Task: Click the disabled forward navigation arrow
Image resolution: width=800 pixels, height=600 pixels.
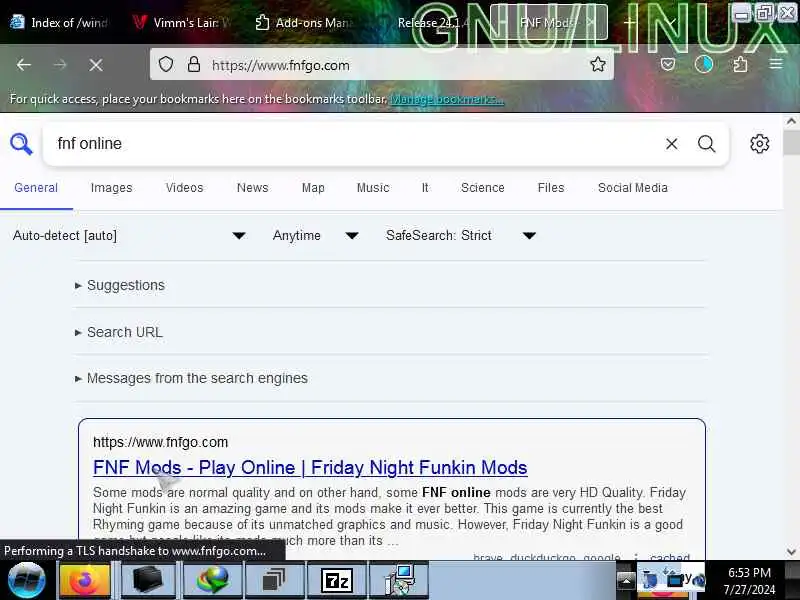Action: click(60, 65)
